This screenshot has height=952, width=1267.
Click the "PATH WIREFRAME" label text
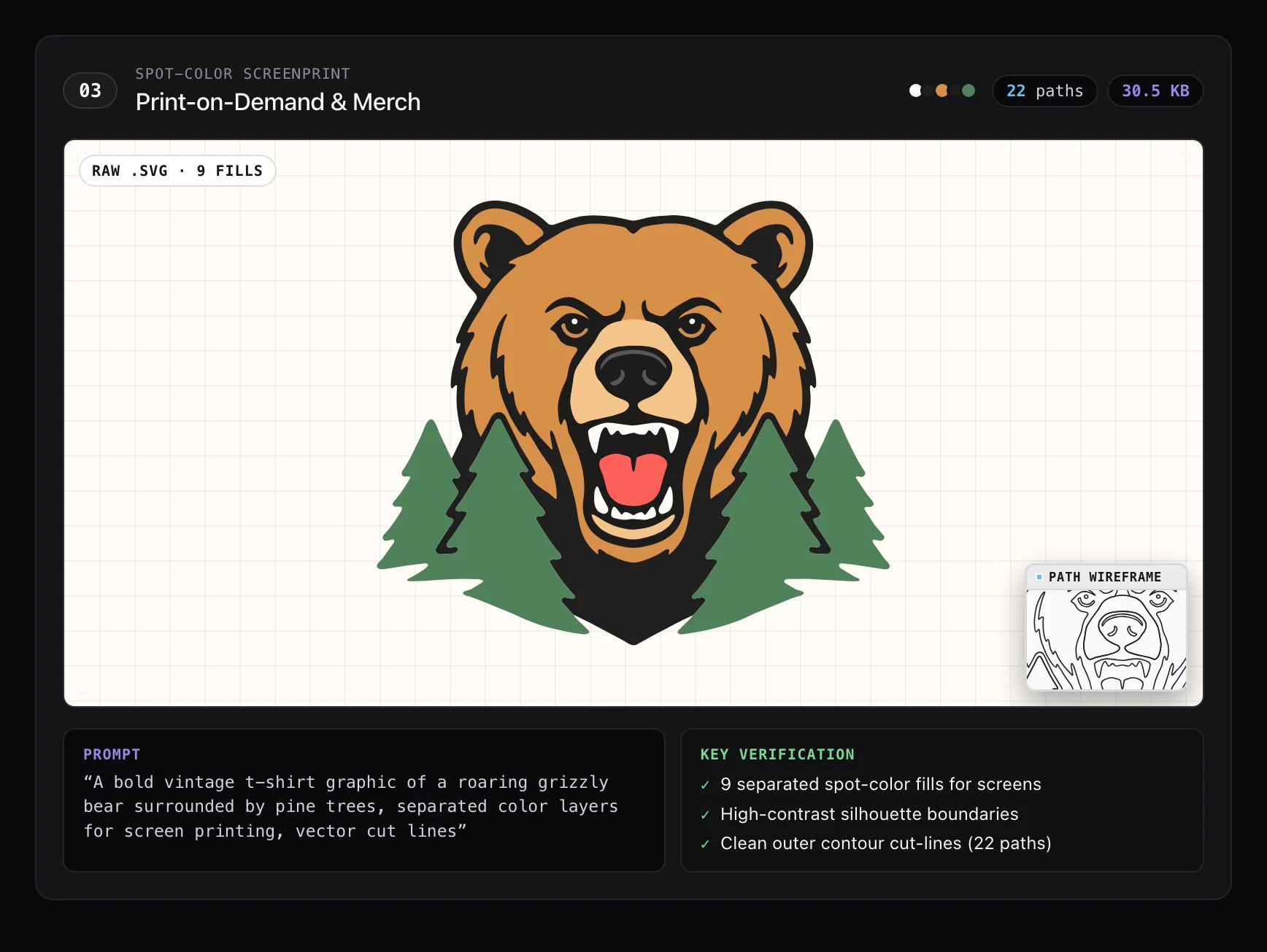point(1104,577)
